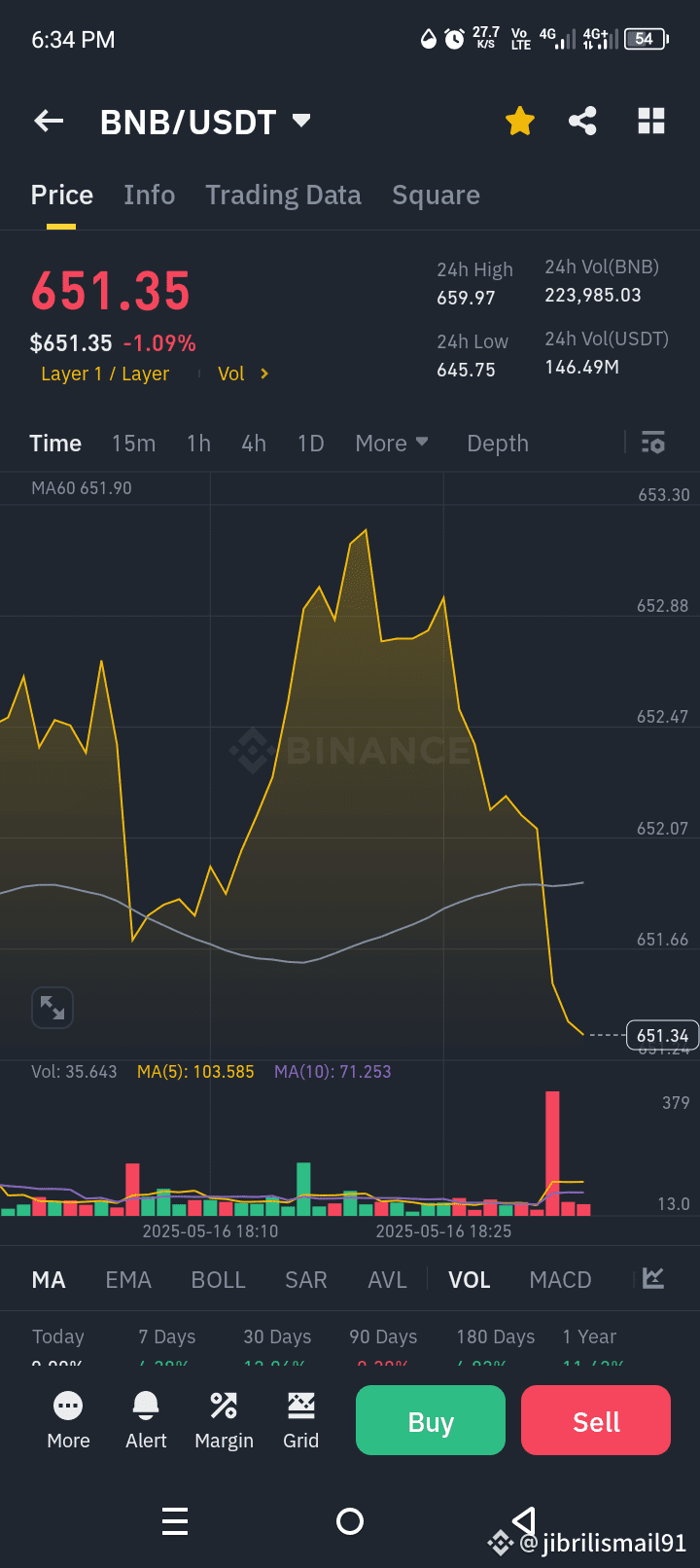
Task: Open Margin trading icon
Action: coord(224,1420)
